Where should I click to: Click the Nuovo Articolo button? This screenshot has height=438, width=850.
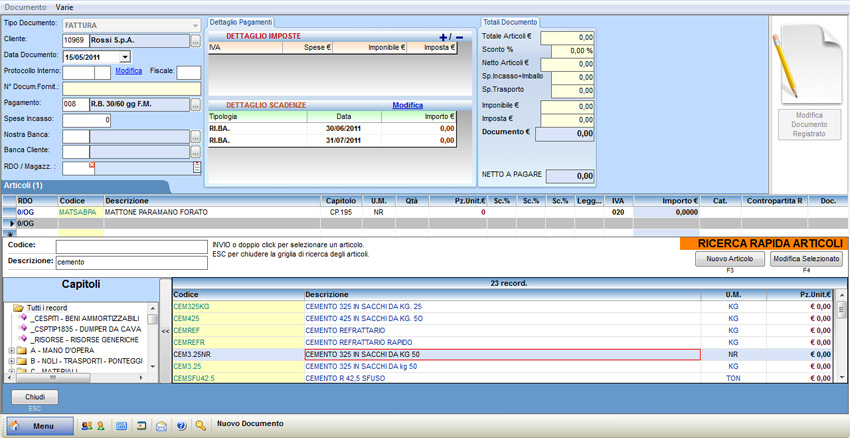(727, 259)
